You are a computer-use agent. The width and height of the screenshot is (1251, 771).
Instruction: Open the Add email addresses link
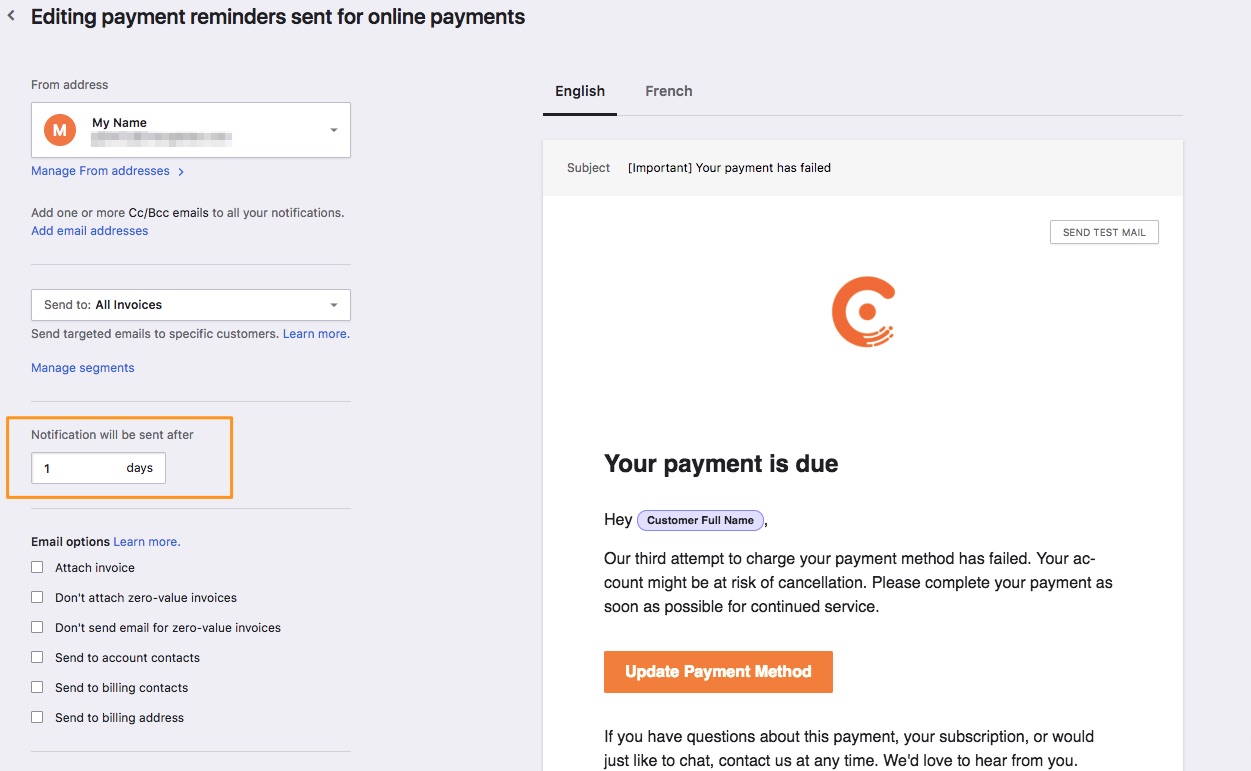pos(89,231)
